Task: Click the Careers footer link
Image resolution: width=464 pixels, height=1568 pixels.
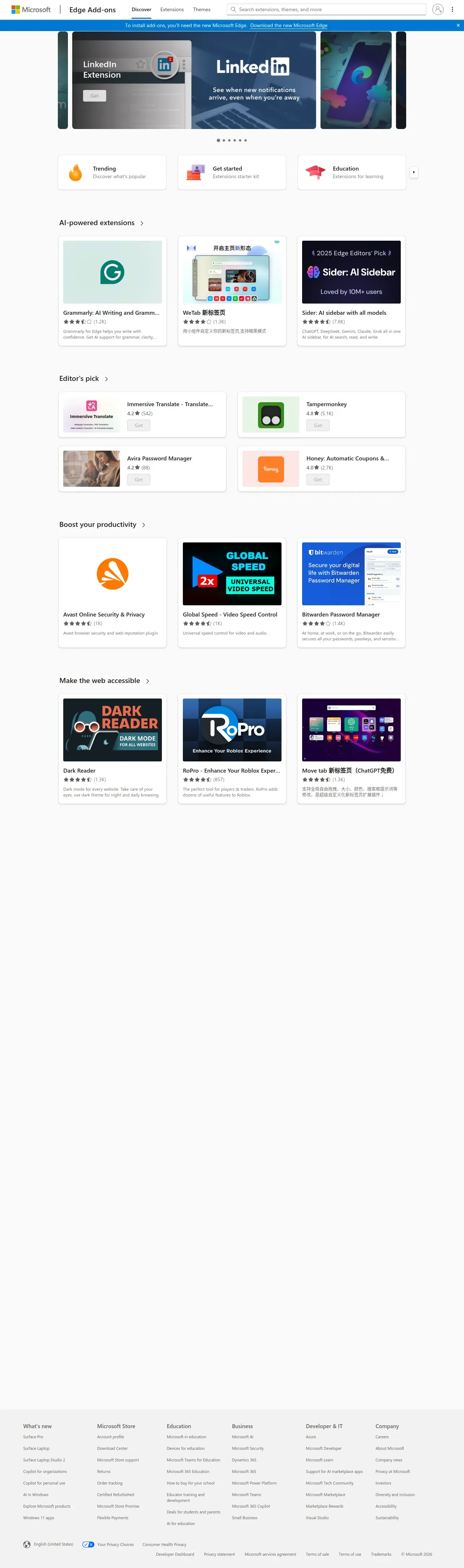Action: (x=382, y=1436)
